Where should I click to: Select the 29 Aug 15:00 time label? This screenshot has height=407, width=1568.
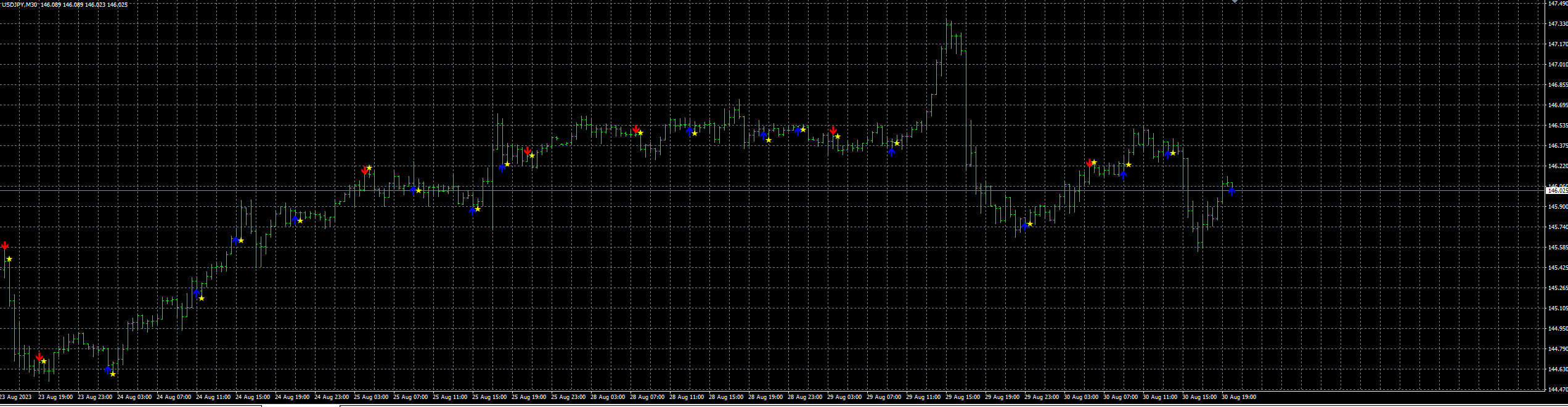click(x=963, y=397)
